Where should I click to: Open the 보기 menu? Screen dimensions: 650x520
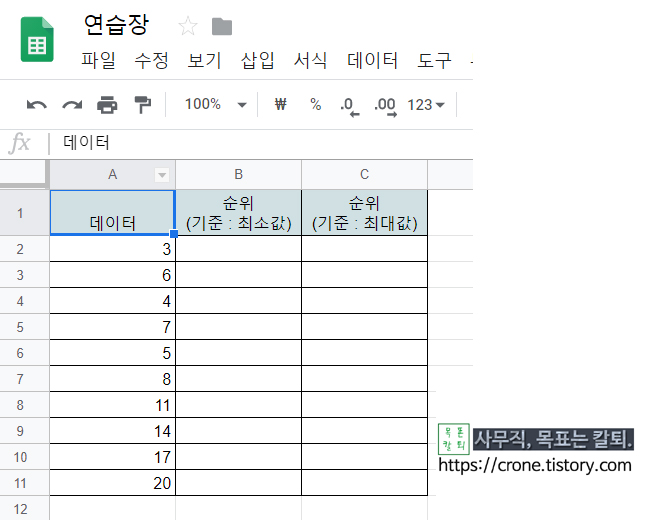click(x=204, y=61)
